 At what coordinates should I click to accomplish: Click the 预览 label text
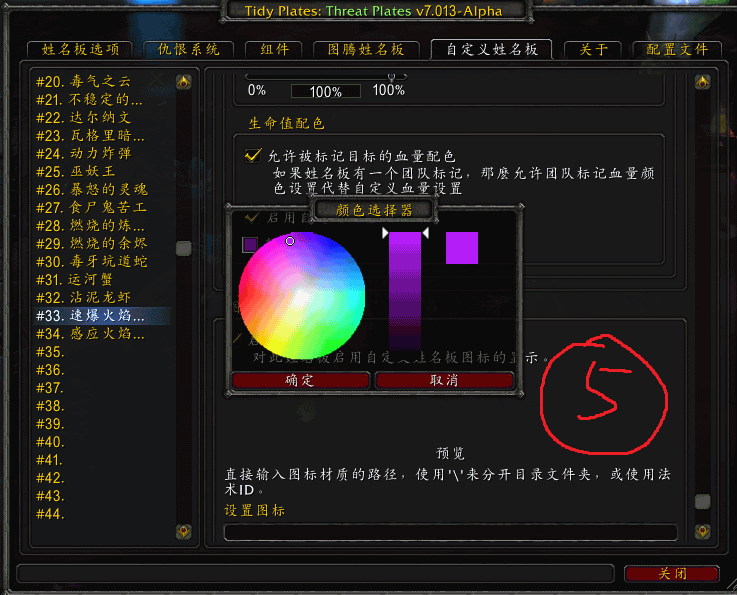pos(450,453)
